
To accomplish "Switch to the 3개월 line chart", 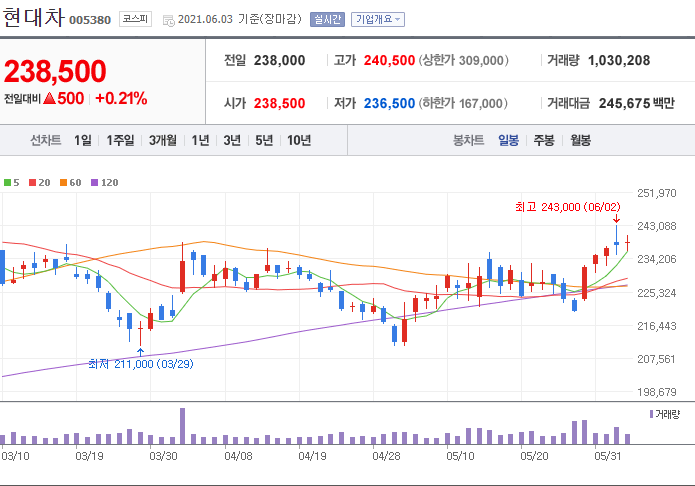I will [163, 140].
